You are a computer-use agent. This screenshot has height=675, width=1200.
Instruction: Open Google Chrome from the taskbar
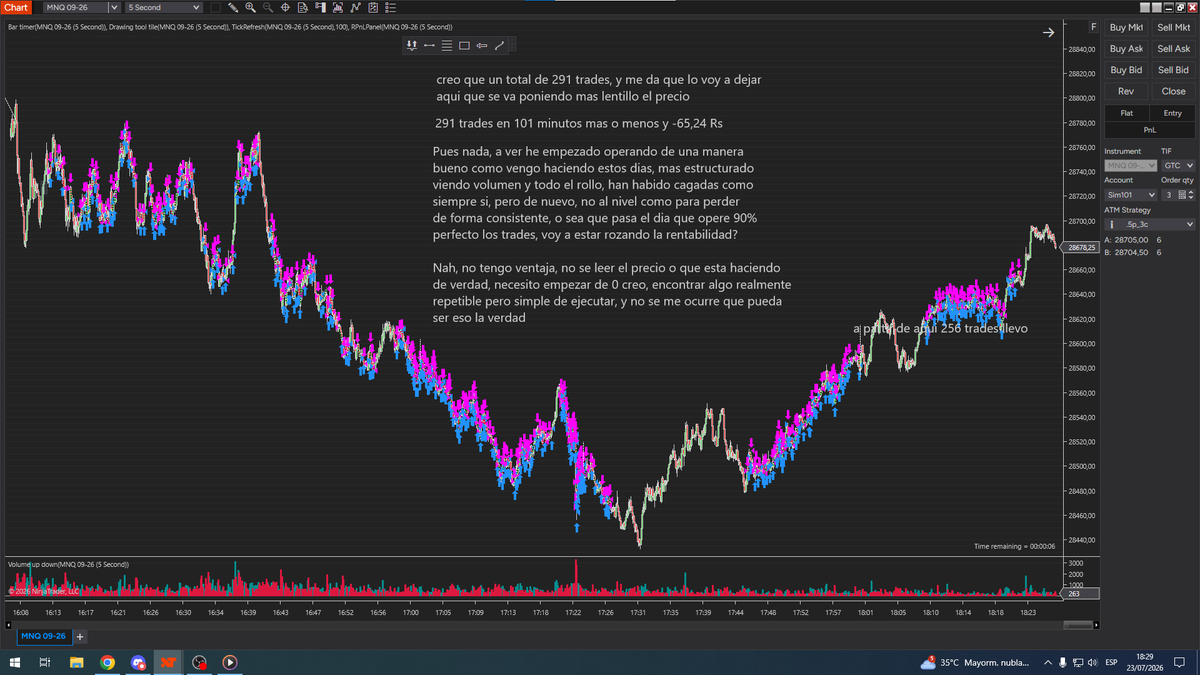(x=107, y=662)
